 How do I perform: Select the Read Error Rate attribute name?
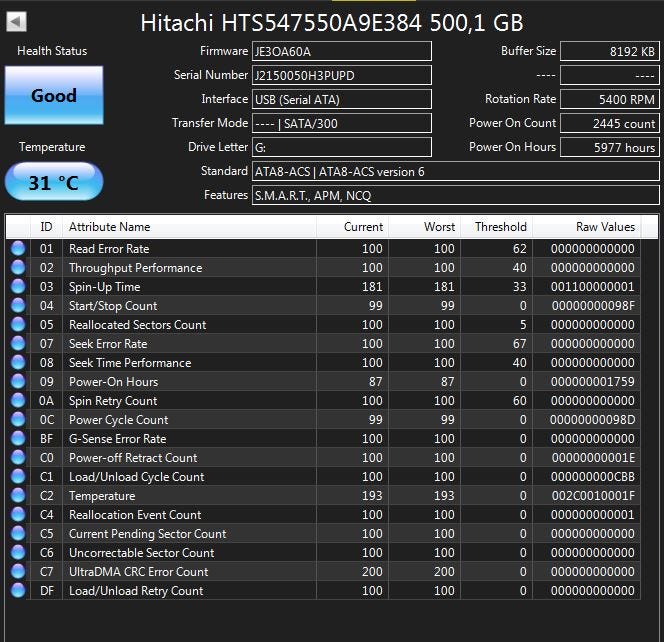(x=109, y=249)
